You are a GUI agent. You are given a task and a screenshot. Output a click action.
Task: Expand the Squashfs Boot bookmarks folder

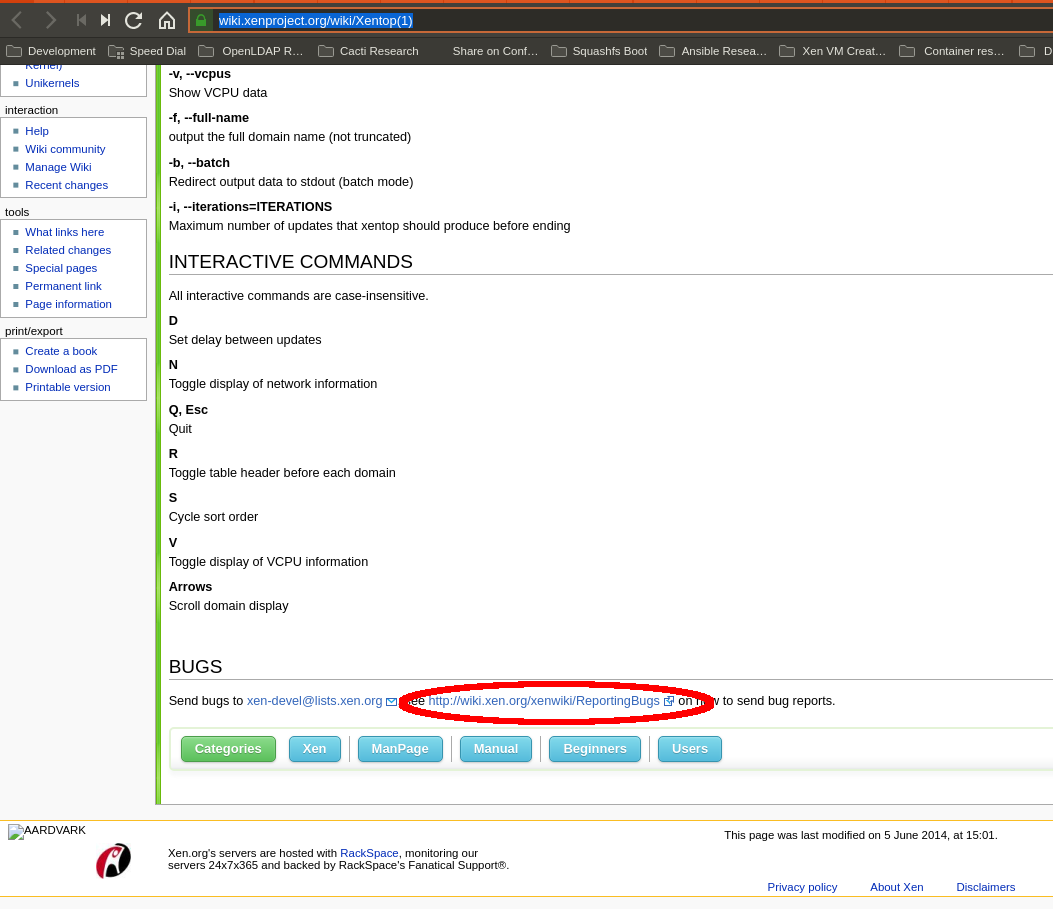[599, 51]
